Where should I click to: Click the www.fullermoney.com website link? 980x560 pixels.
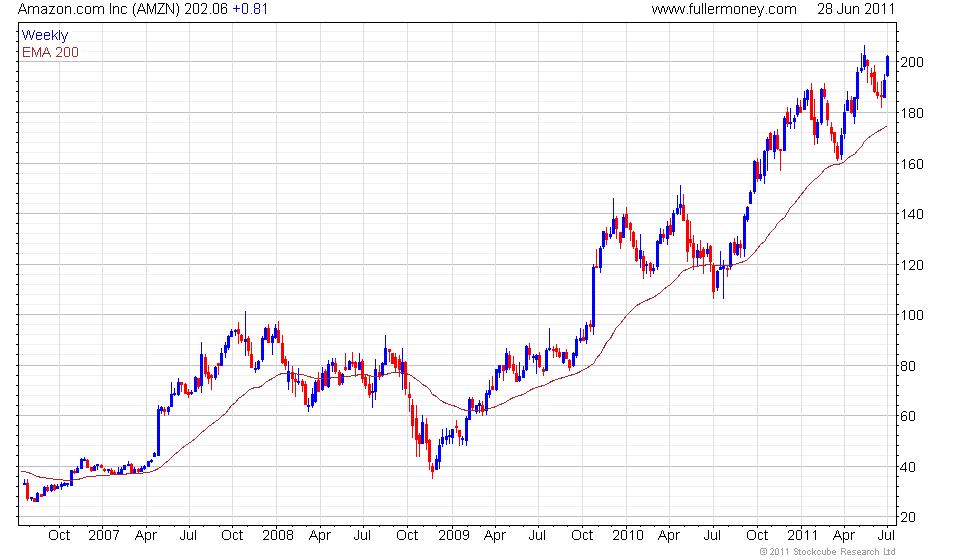(x=723, y=10)
